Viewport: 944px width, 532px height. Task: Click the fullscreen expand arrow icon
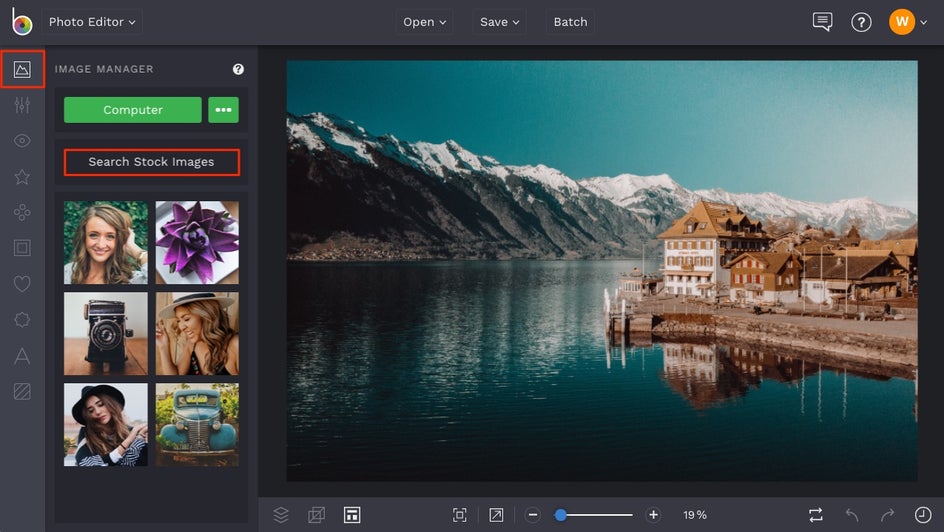[x=496, y=515]
